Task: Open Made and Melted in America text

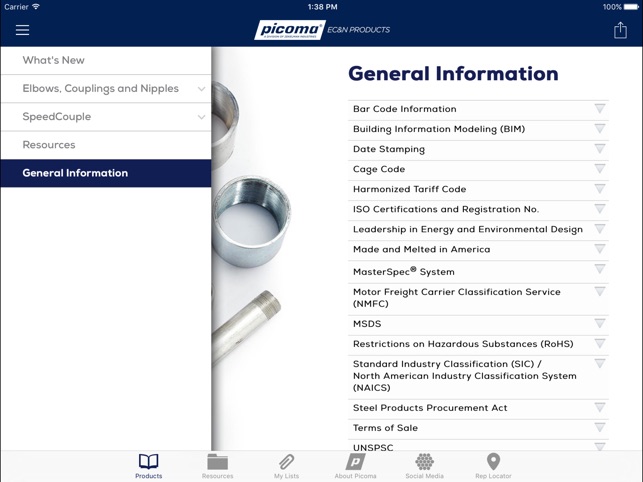Action: coord(422,249)
